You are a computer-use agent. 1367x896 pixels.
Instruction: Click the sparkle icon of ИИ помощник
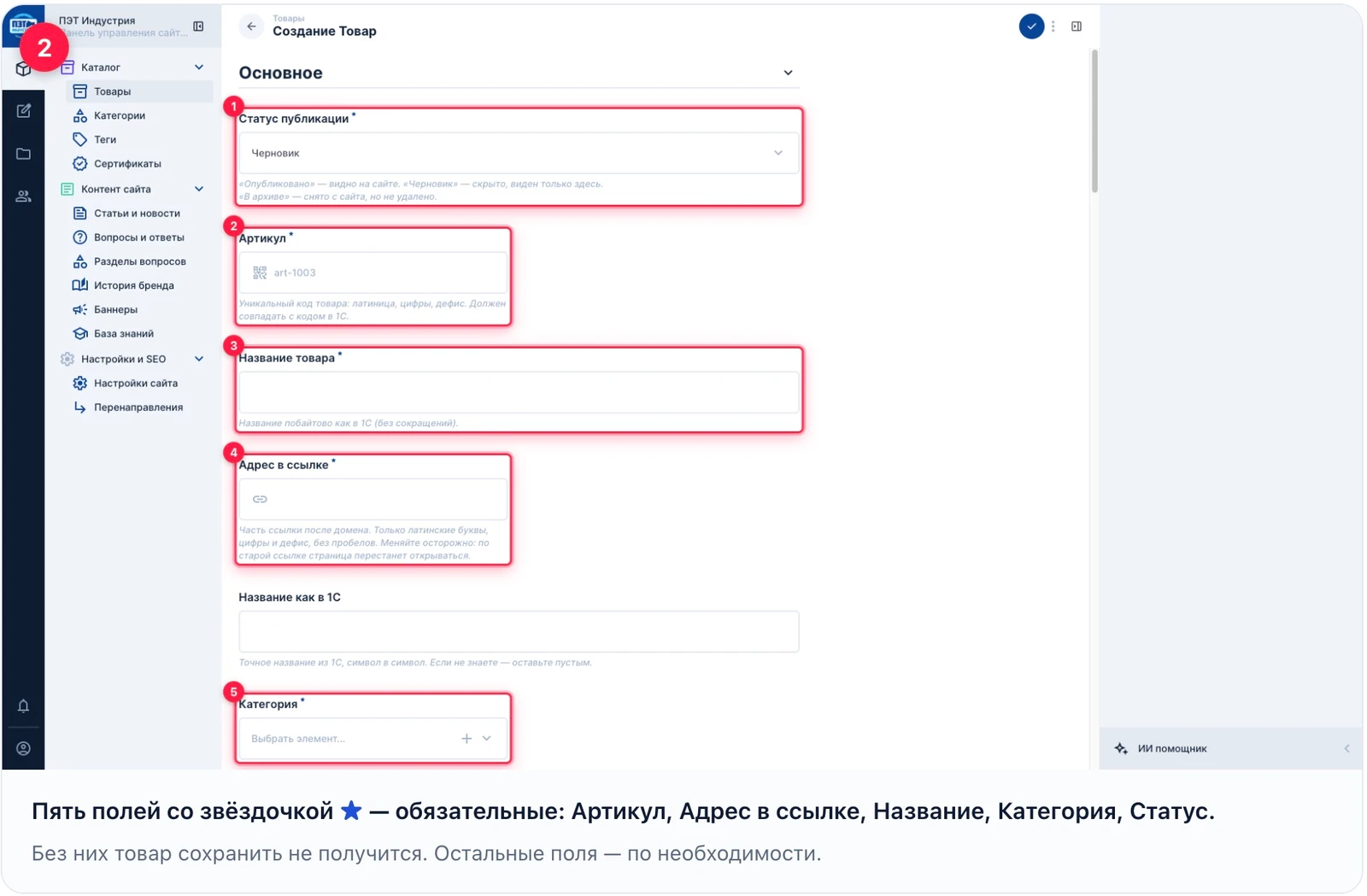1121,749
